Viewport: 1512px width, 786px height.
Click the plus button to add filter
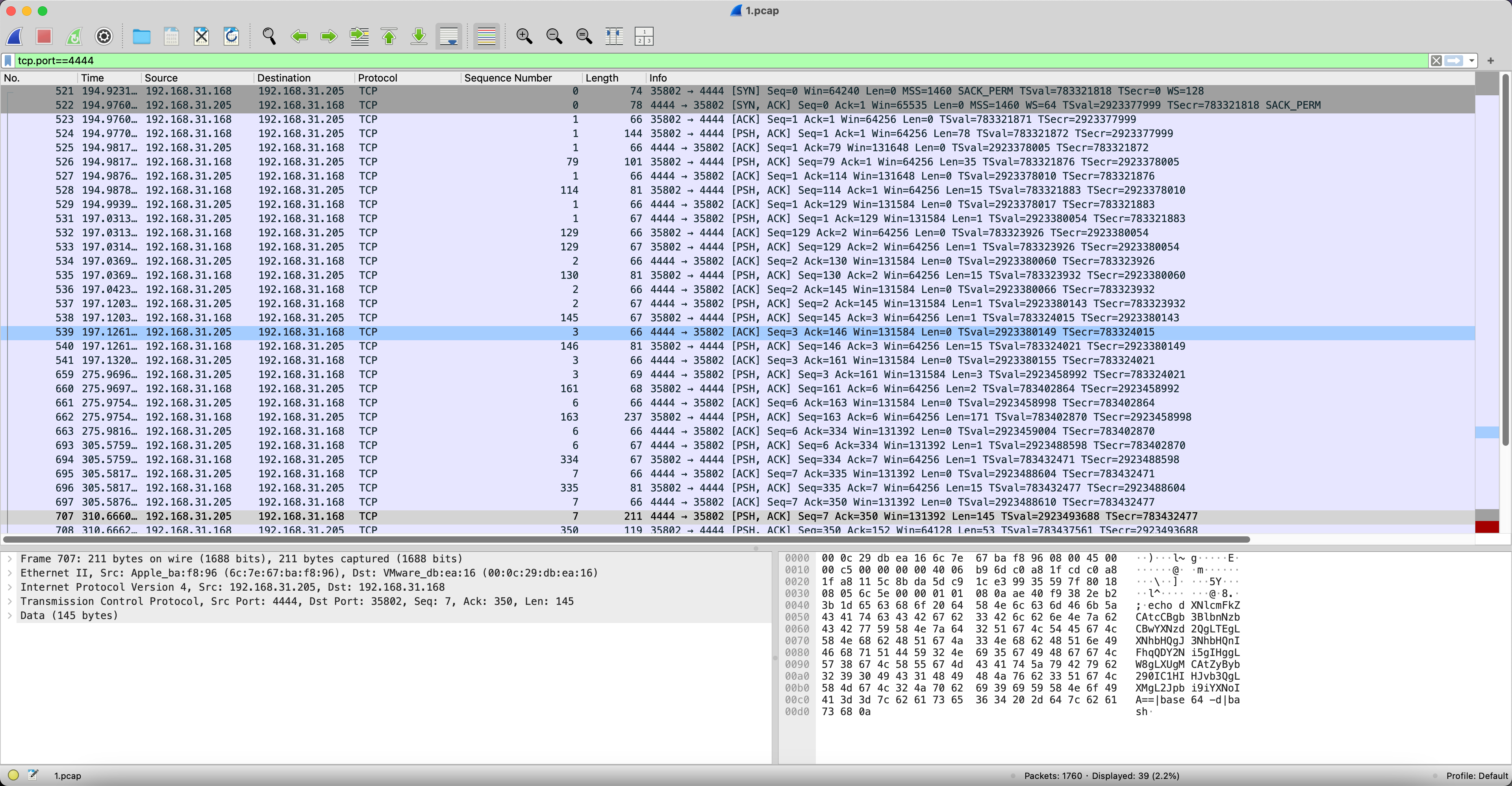[1490, 61]
